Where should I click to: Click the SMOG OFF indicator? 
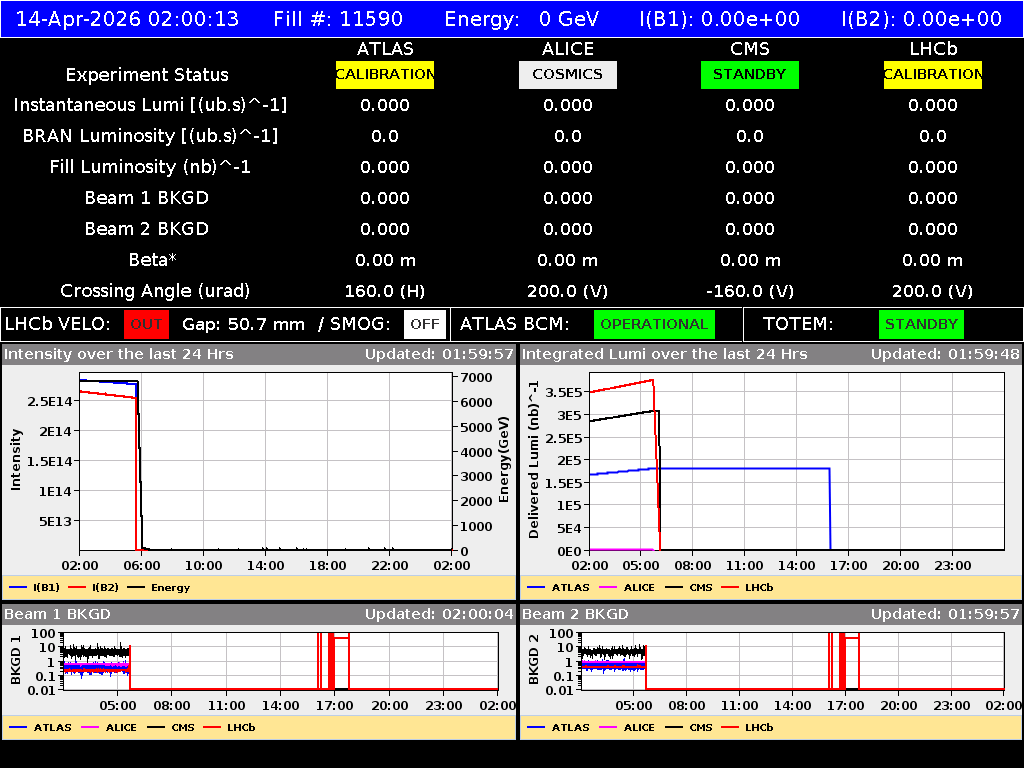point(424,324)
